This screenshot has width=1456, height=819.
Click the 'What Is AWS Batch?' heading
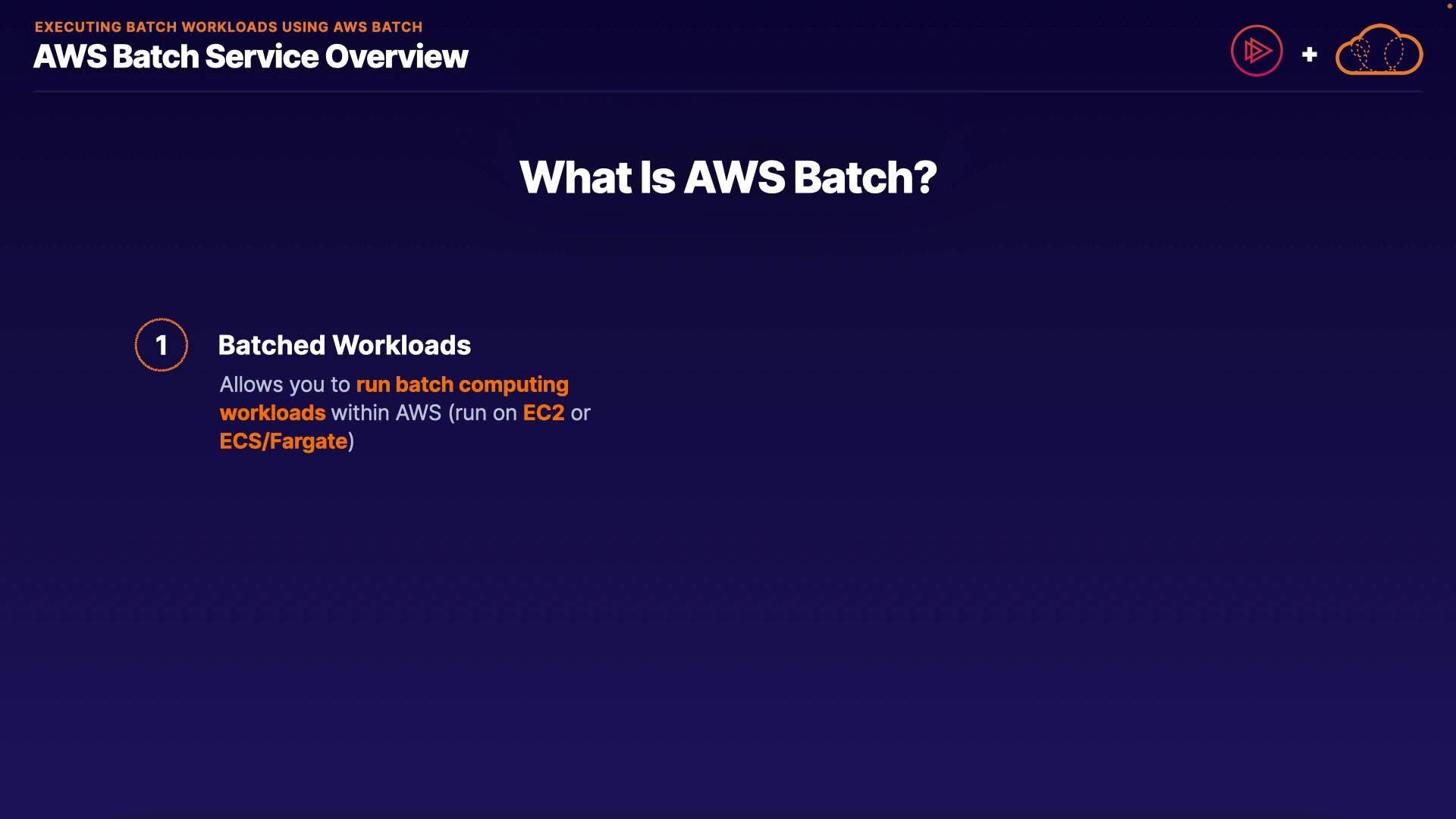[727, 177]
